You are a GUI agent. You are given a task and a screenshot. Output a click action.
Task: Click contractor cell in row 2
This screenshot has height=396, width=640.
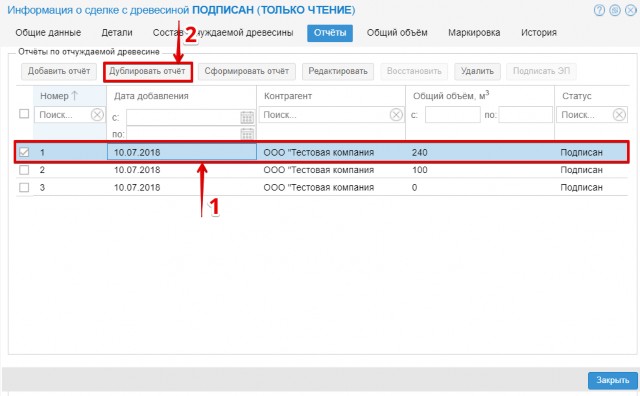point(318,170)
